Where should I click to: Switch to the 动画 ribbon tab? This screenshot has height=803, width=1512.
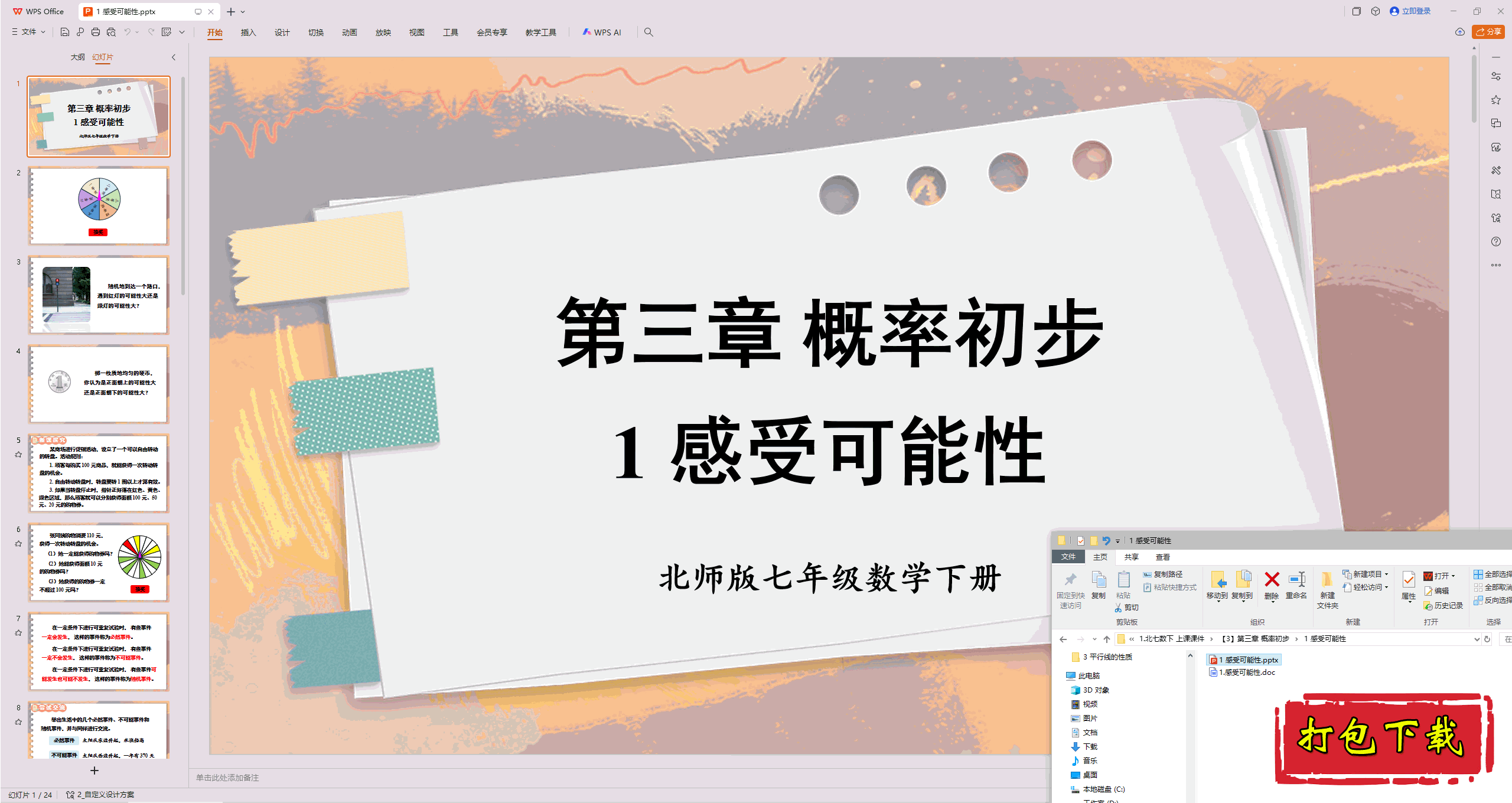(349, 32)
